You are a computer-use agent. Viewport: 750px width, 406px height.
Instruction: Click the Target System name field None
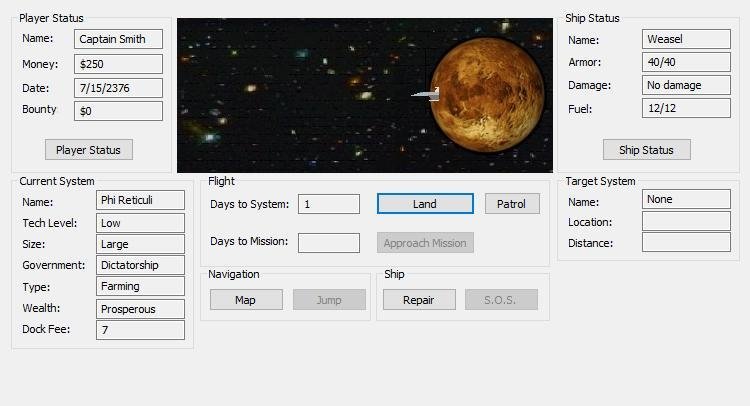[x=686, y=199]
